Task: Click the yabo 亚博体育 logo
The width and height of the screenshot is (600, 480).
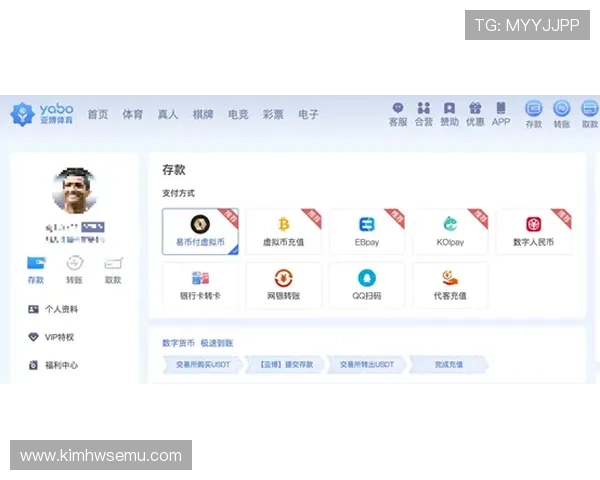Action: tap(42, 114)
